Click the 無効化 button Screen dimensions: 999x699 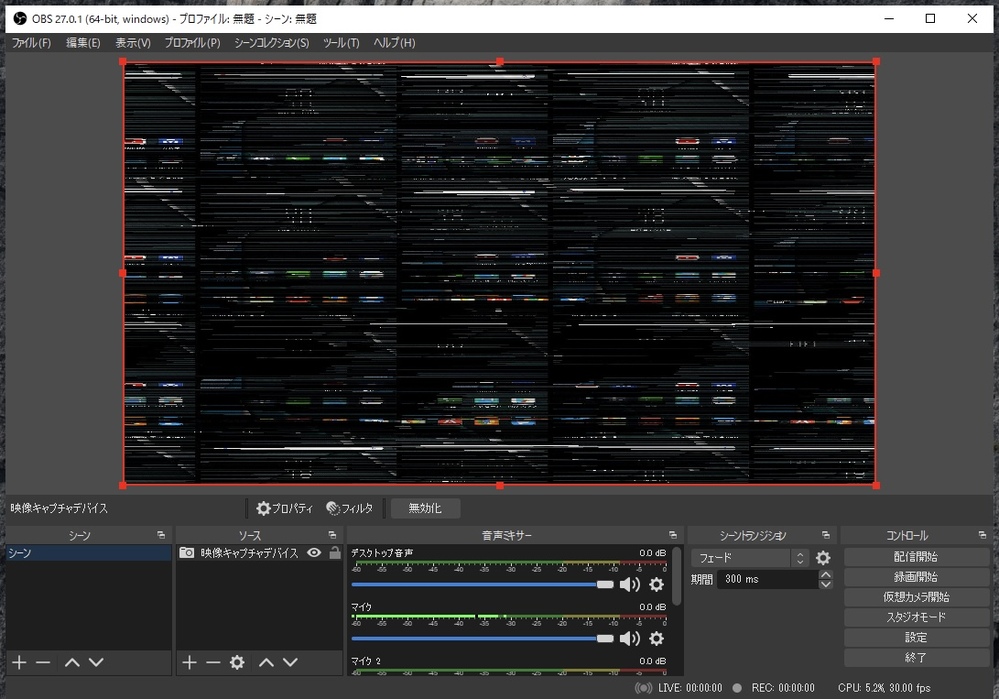[425, 508]
